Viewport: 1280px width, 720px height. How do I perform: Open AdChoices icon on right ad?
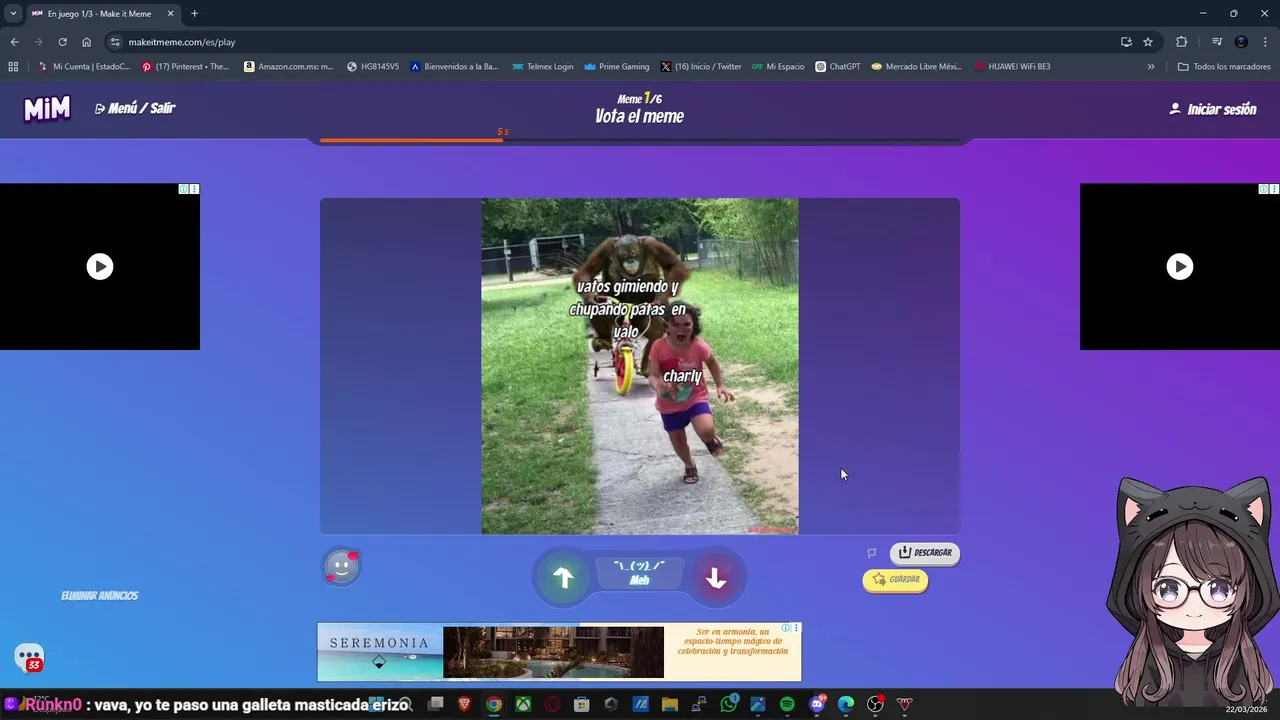point(1264,189)
